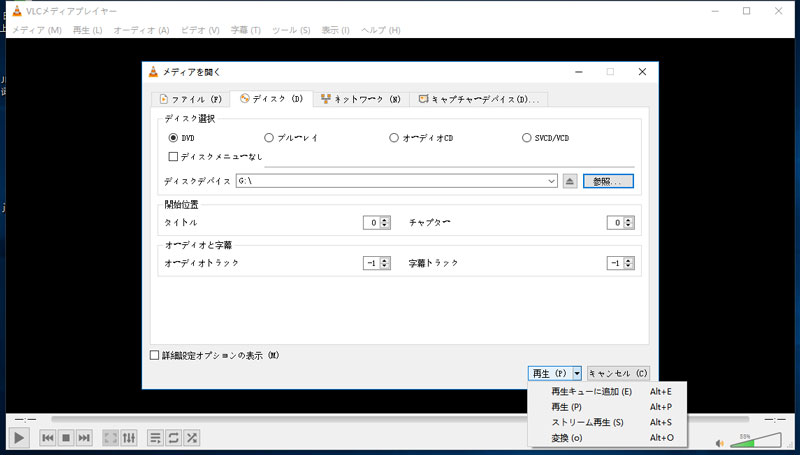Switch to the ファイル (F) tab

pos(190,99)
